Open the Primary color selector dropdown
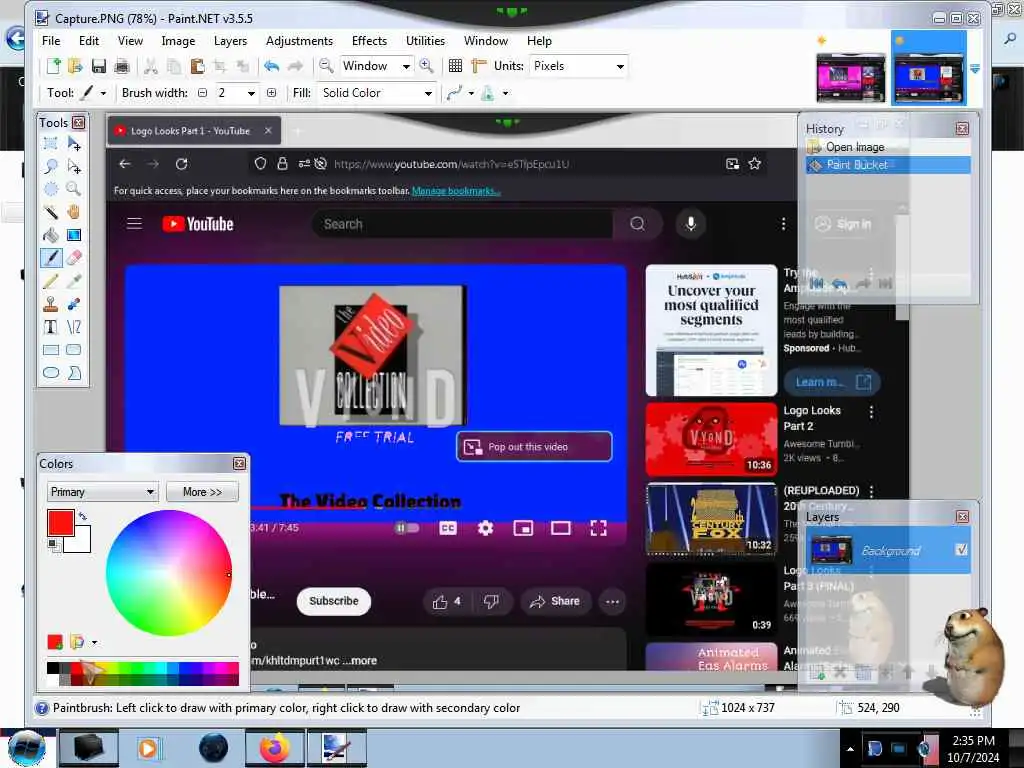 [x=103, y=492]
